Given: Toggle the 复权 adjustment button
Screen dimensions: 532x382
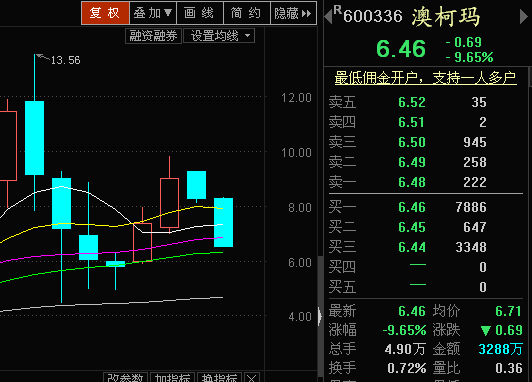Looking at the screenshot, I should pyautogui.click(x=105, y=13).
